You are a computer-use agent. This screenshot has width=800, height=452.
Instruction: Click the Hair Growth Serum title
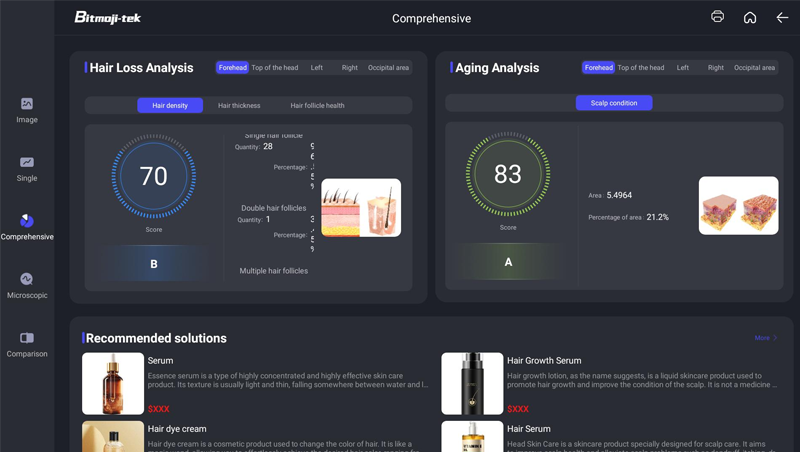click(x=544, y=361)
